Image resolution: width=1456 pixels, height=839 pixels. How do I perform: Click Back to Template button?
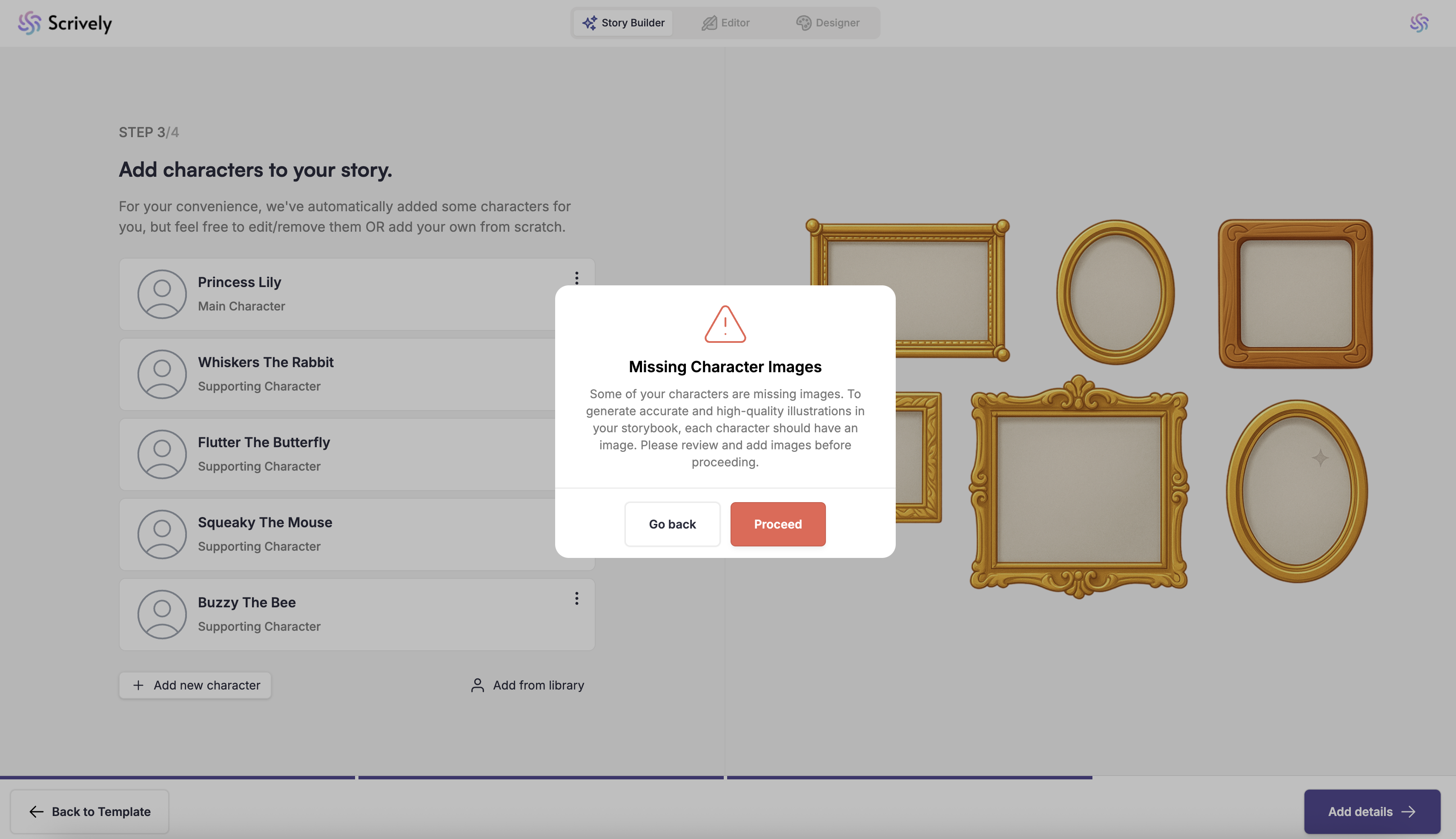tap(90, 811)
